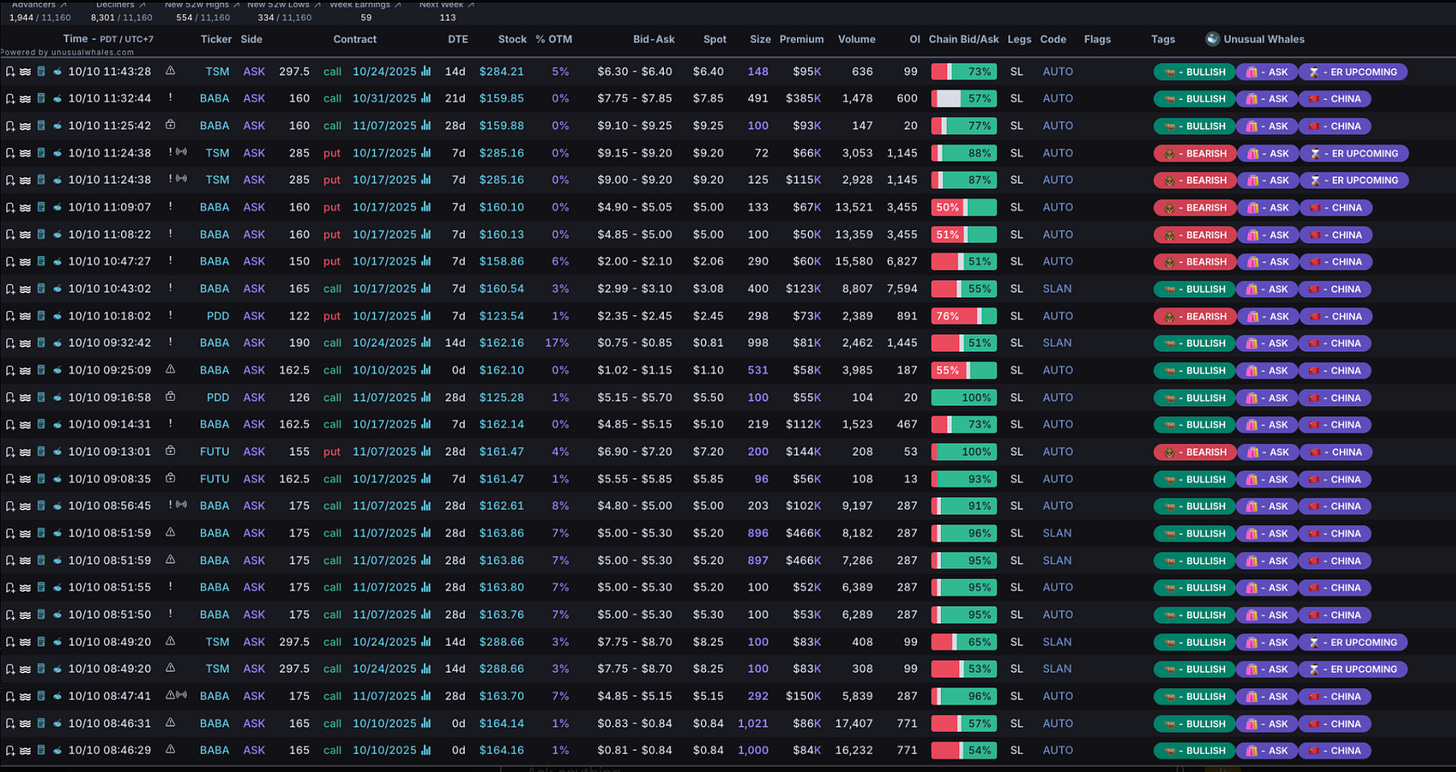Click Unusual Whales logo in header
Viewport: 1456px width, 772px height.
1213,39
